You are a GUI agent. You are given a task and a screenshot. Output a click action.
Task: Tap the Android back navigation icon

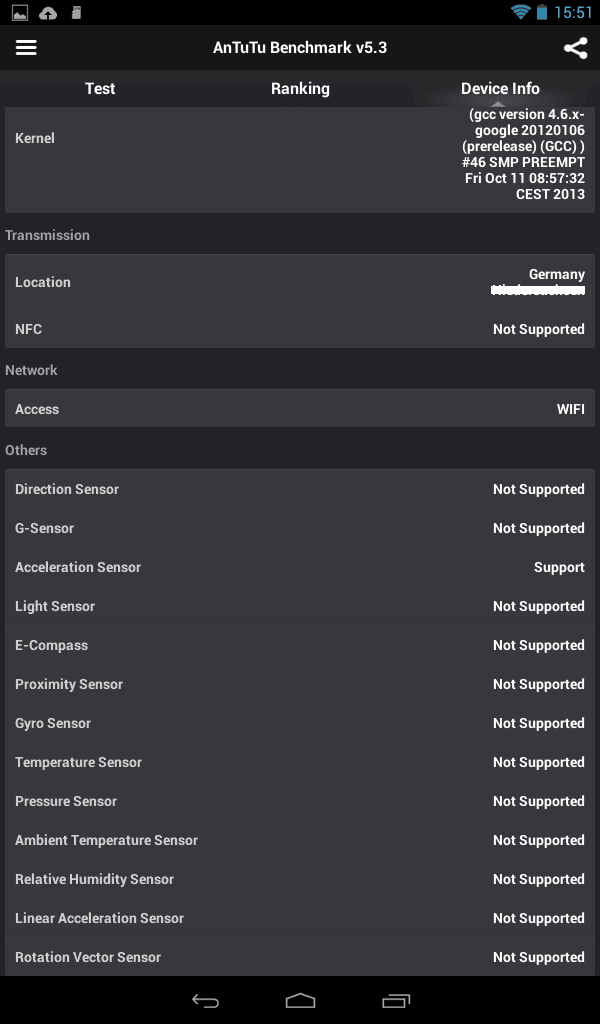click(x=205, y=1000)
